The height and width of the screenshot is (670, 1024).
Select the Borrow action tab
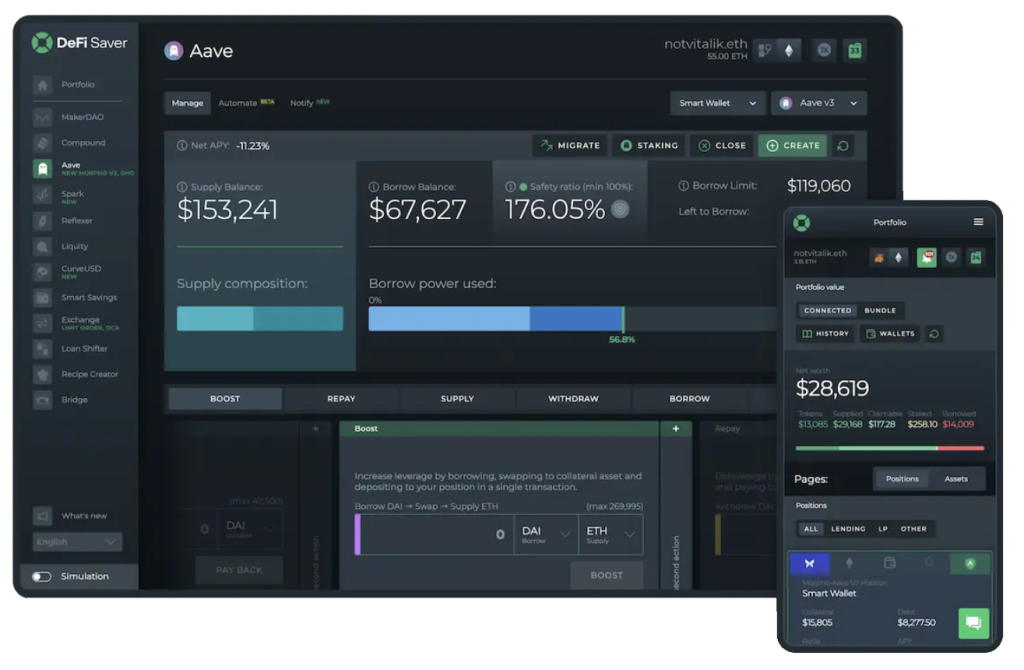click(690, 399)
